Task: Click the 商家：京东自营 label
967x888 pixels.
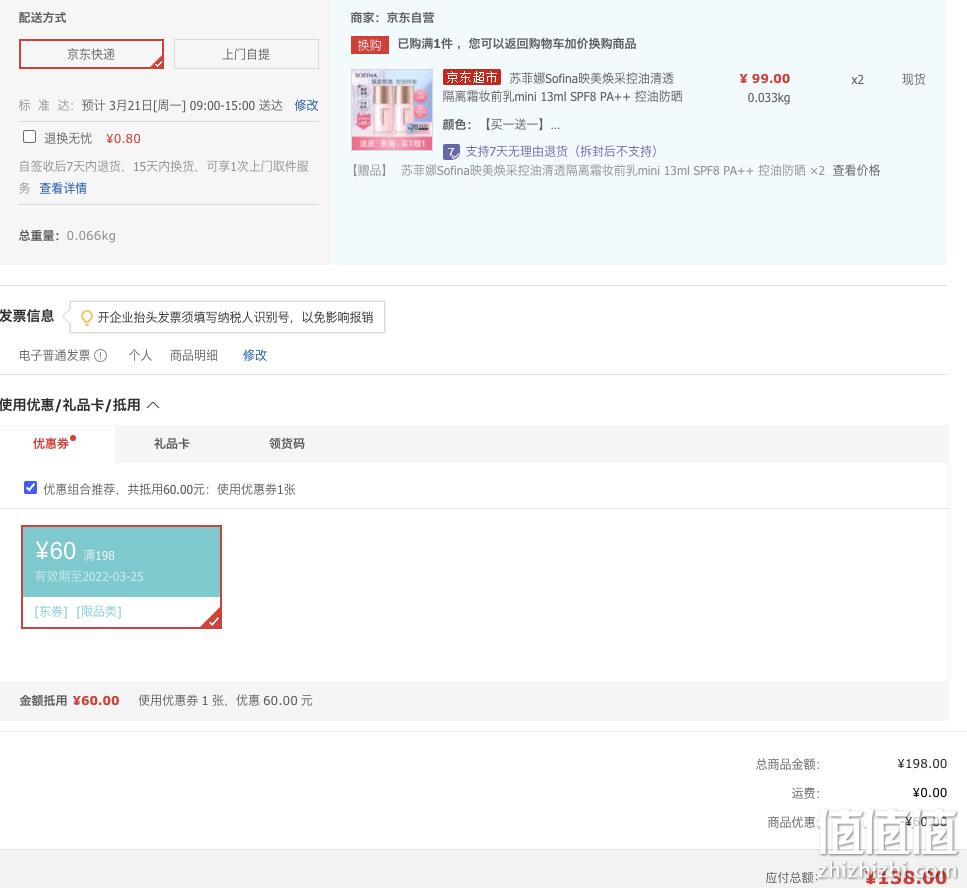Action: pos(392,18)
